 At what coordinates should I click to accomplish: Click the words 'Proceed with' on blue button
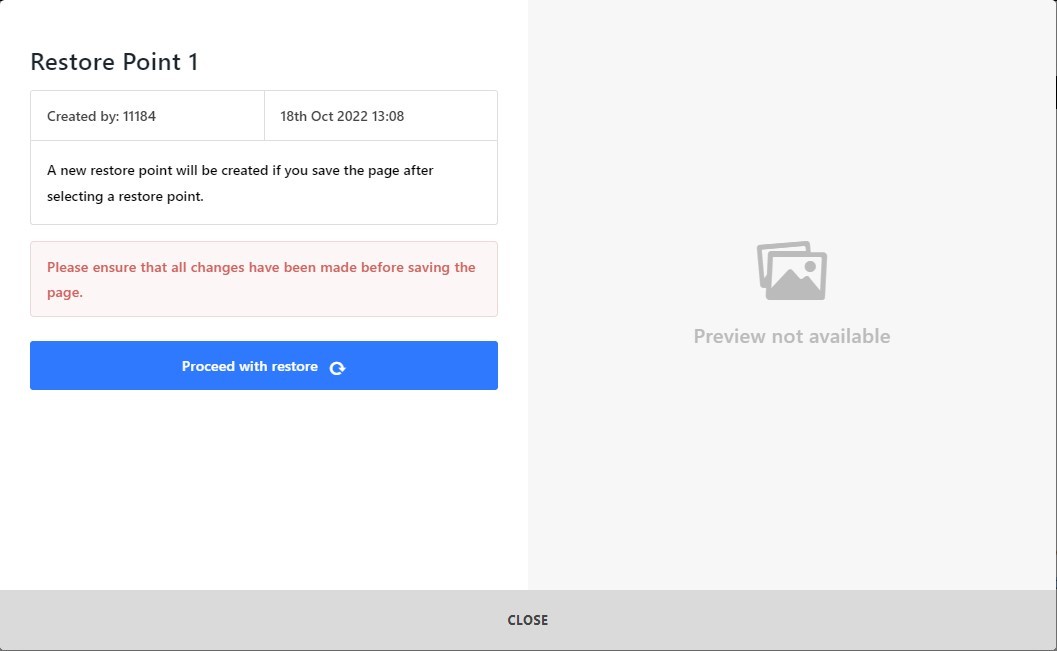pos(224,367)
